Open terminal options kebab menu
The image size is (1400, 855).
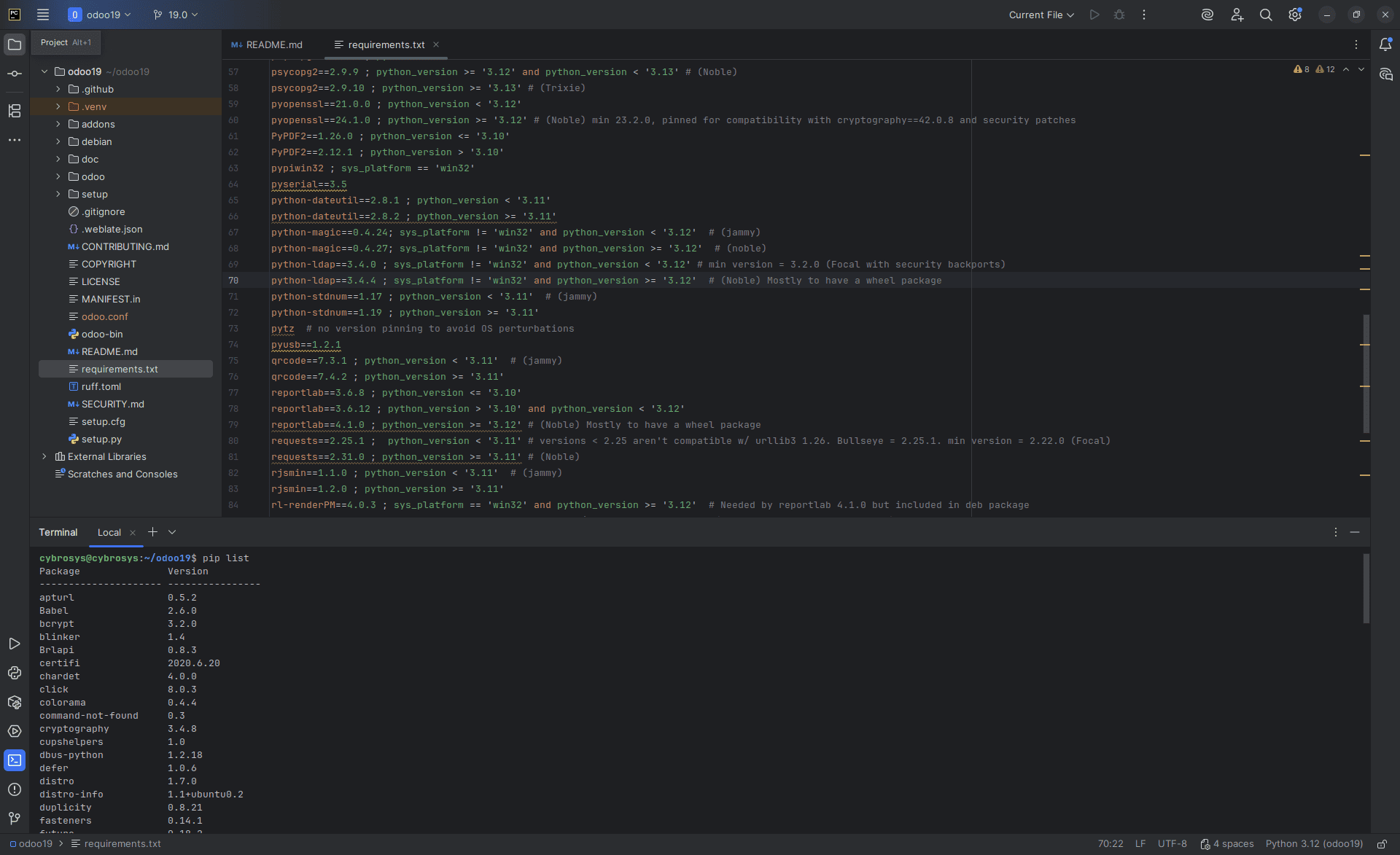(1336, 532)
